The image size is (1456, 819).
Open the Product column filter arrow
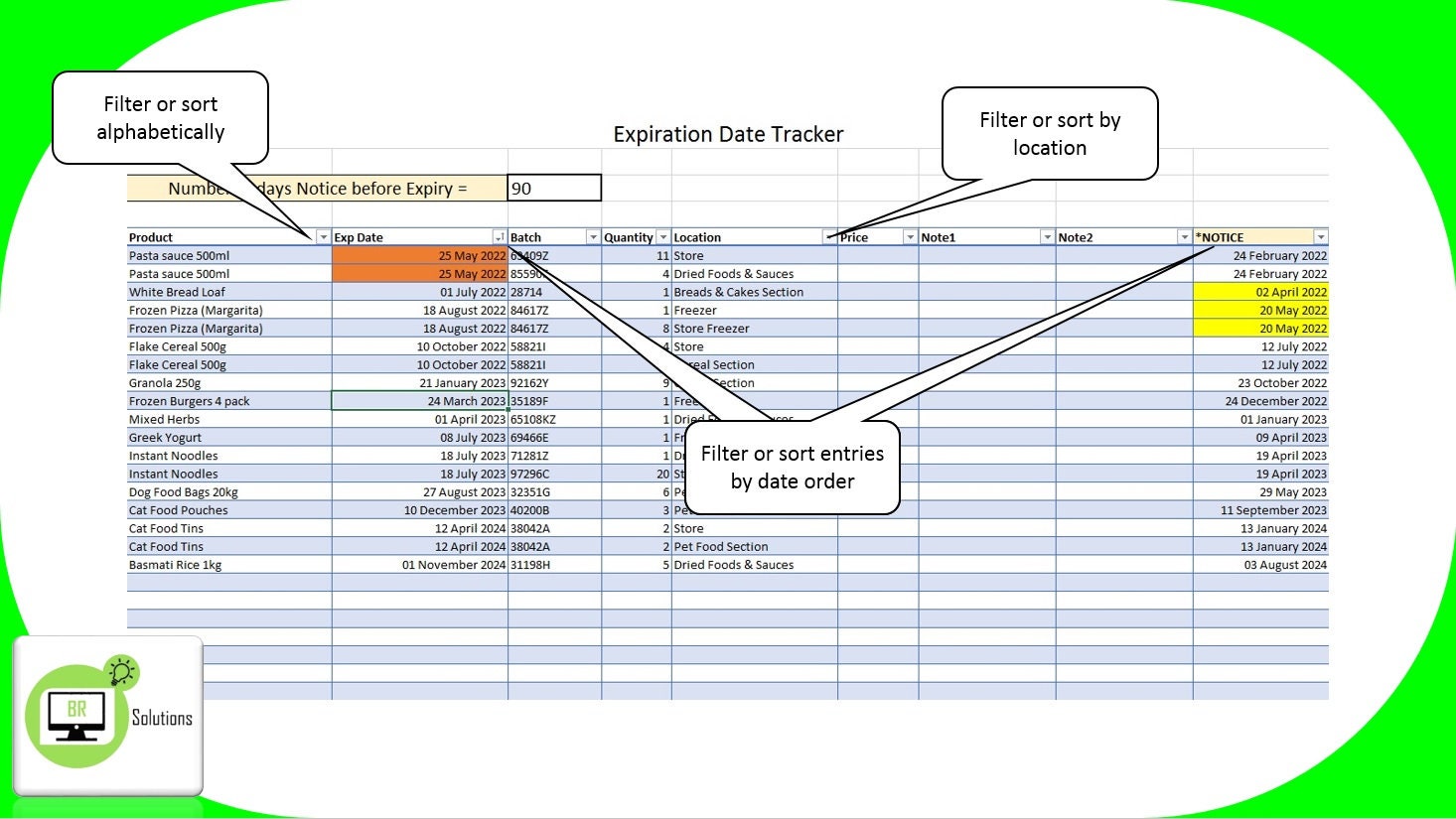pos(324,236)
